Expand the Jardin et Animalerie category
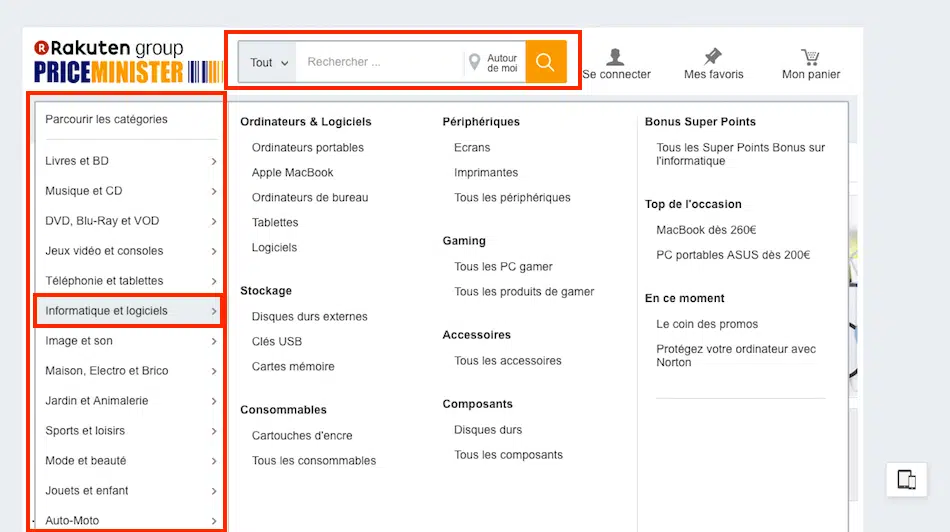The width and height of the screenshot is (950, 532). pos(130,401)
